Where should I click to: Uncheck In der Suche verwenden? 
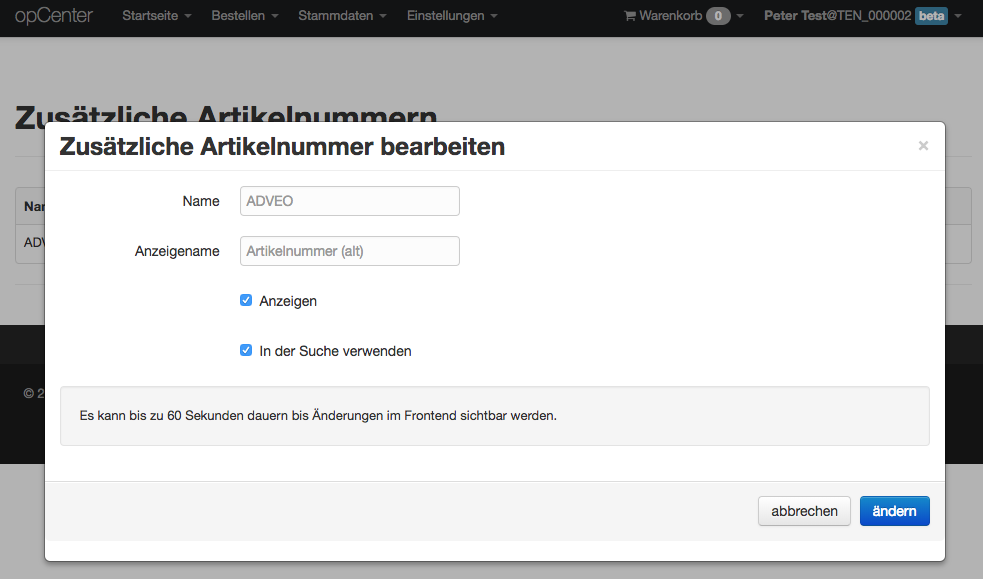coord(245,350)
